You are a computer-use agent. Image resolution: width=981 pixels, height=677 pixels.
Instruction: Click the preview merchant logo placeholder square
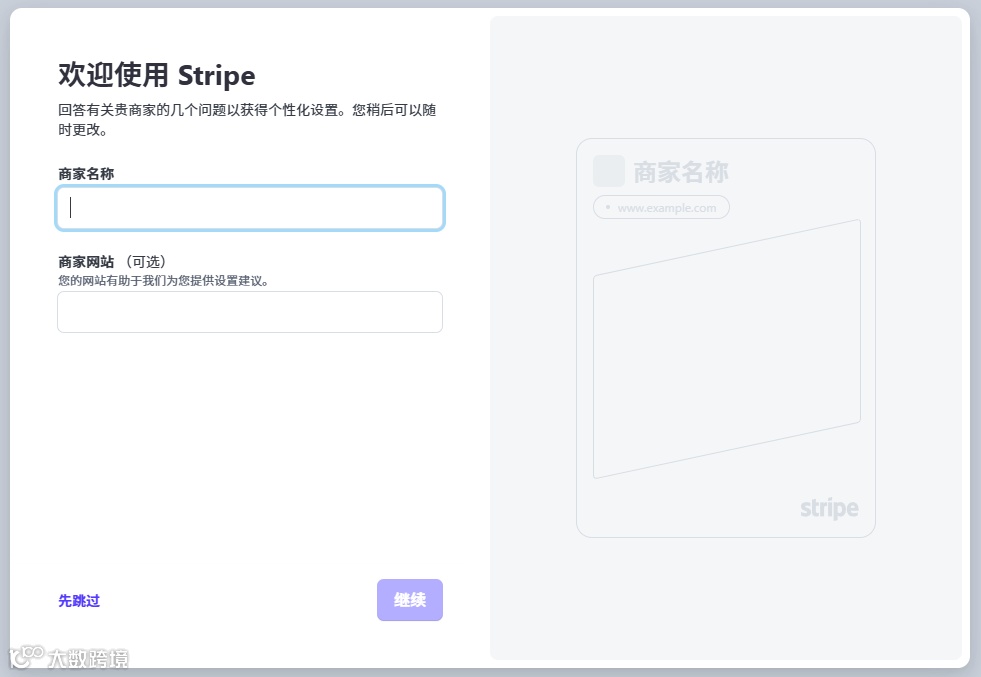tap(609, 171)
